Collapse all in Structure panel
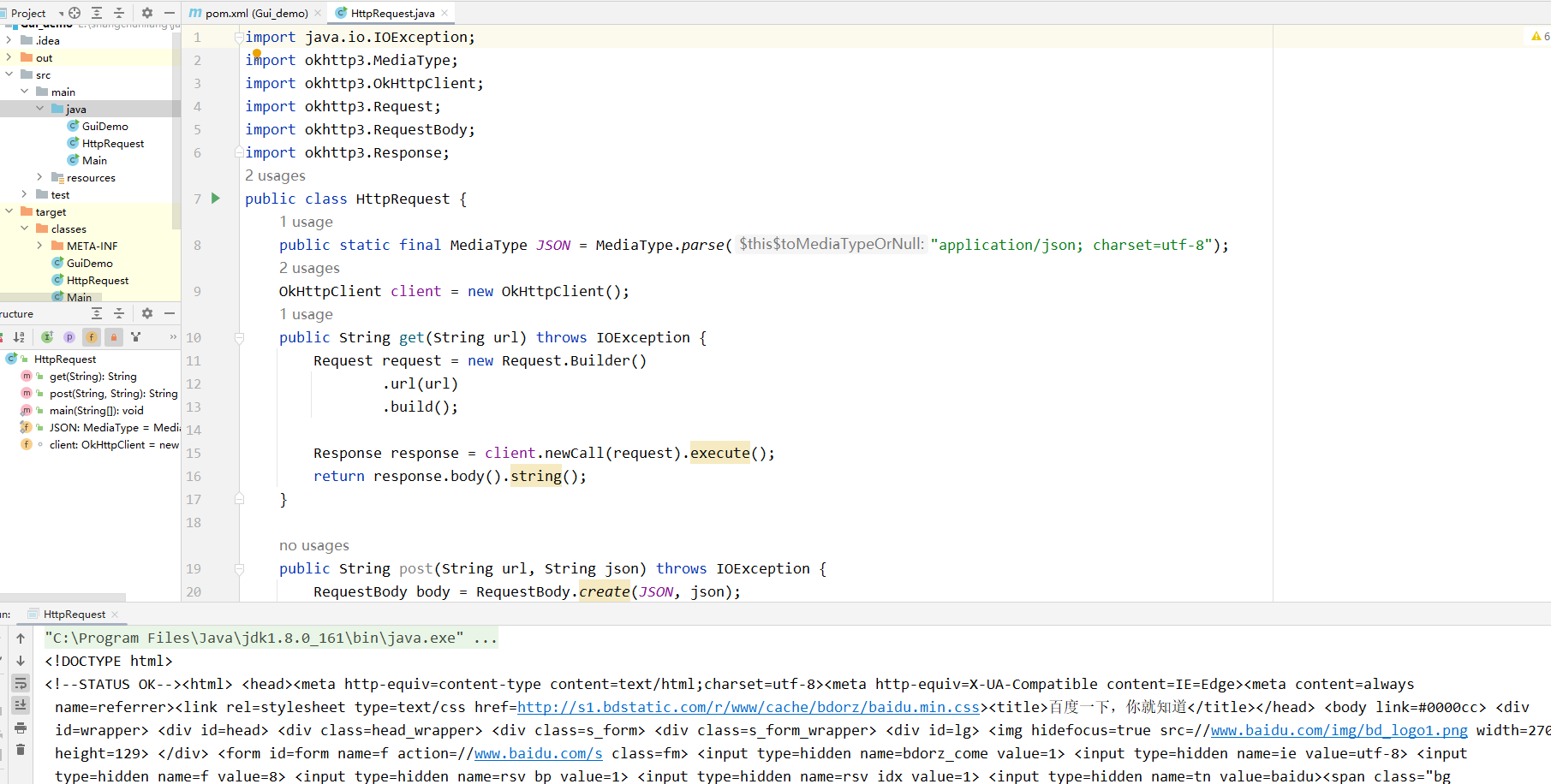 pyautogui.click(x=119, y=313)
